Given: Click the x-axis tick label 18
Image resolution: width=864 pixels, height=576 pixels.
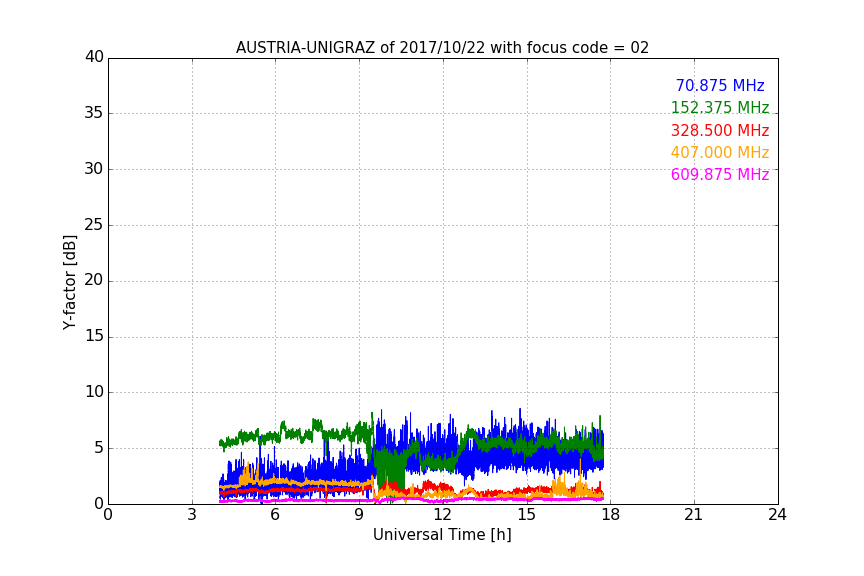Looking at the screenshot, I should pyautogui.click(x=611, y=515).
